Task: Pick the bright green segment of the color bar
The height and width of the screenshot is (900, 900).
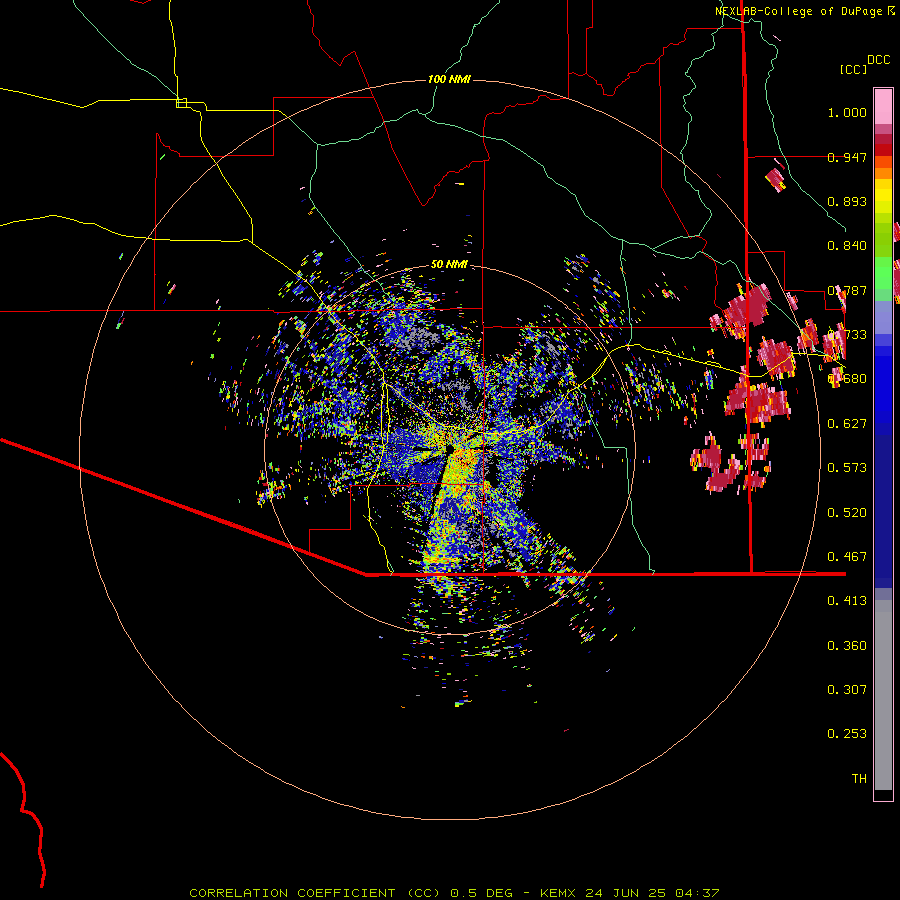Action: 883,273
